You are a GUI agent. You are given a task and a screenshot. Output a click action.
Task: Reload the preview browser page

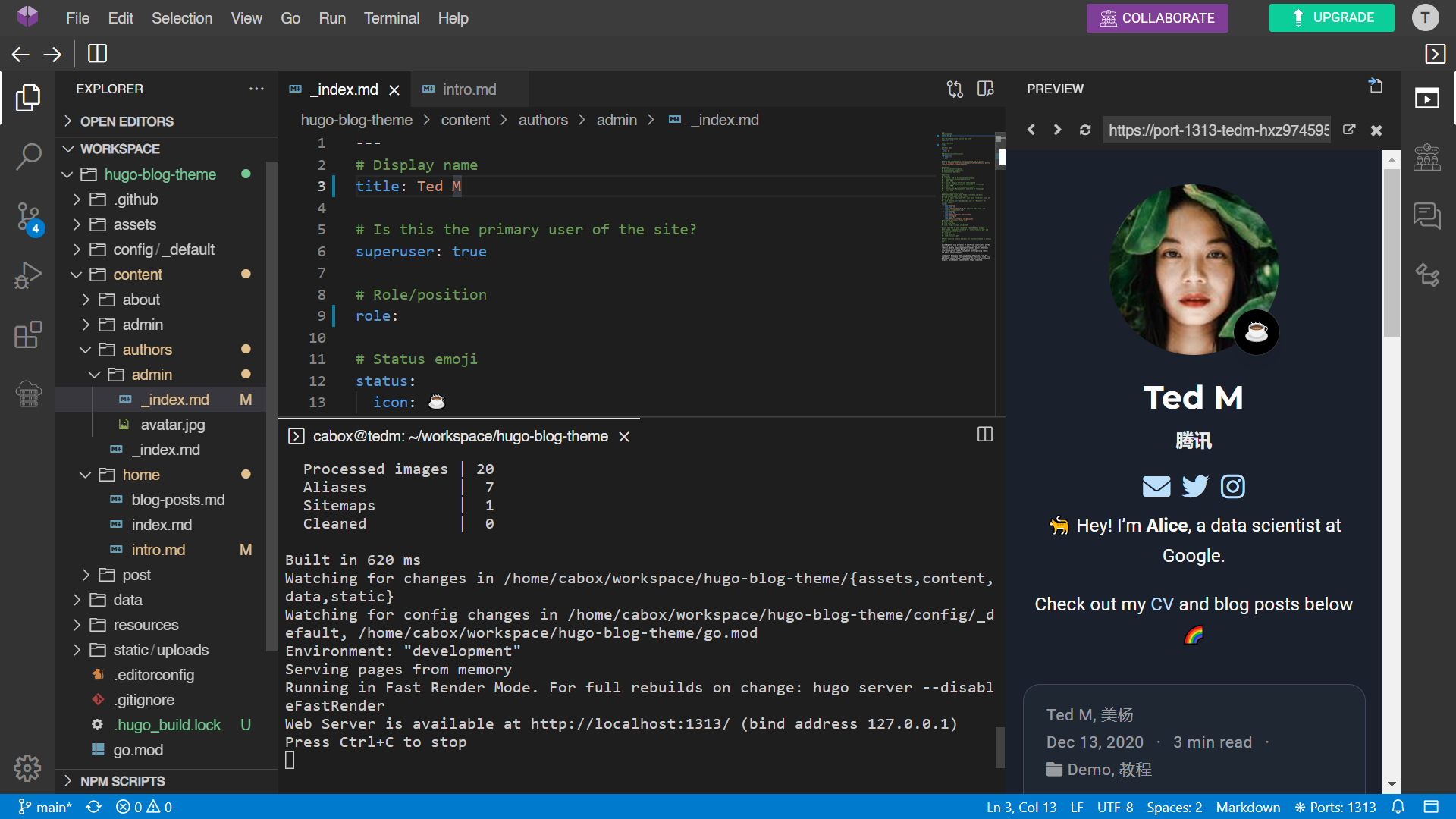click(1085, 130)
